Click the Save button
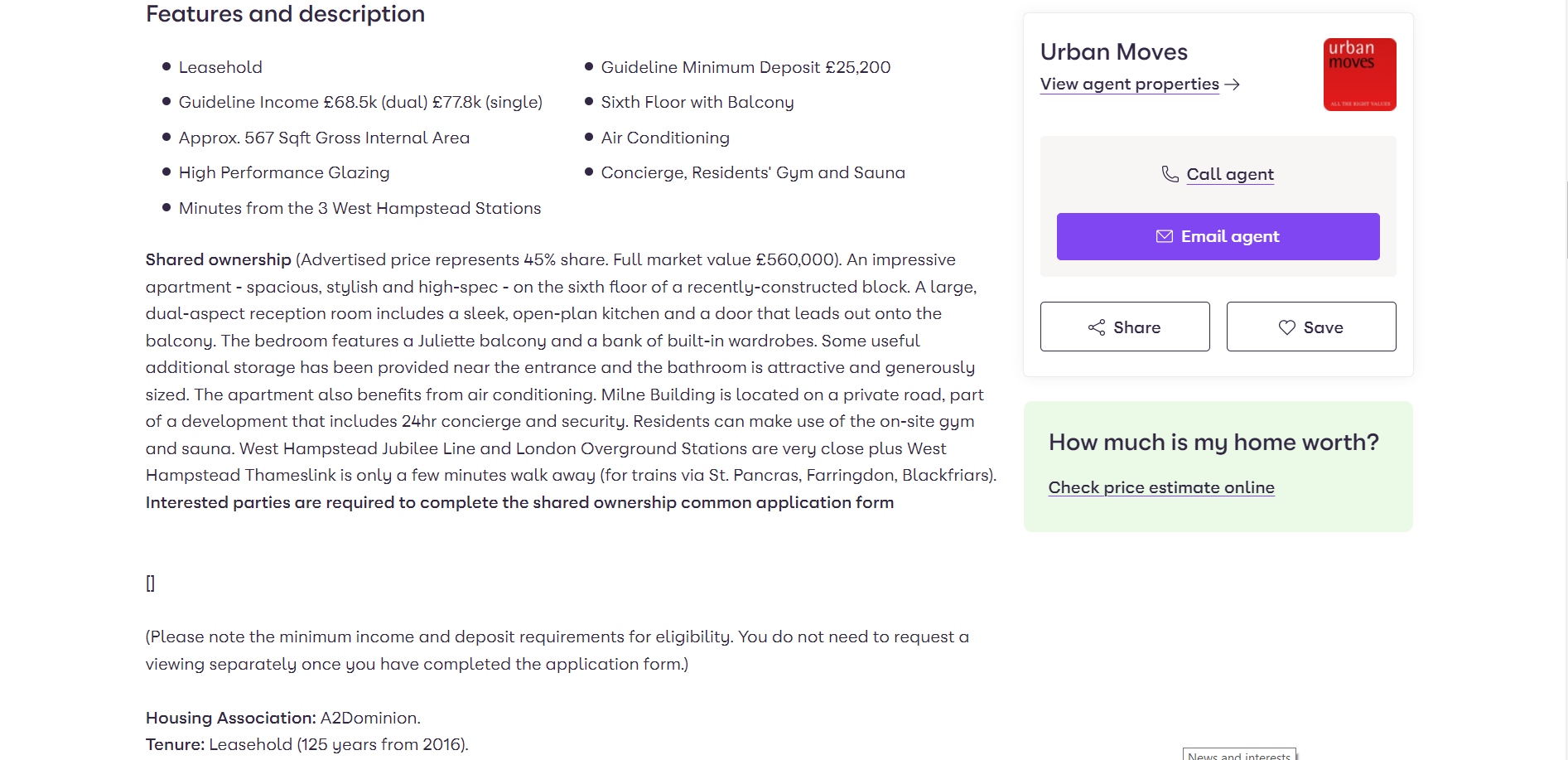This screenshot has height=760, width=1568. click(x=1310, y=327)
